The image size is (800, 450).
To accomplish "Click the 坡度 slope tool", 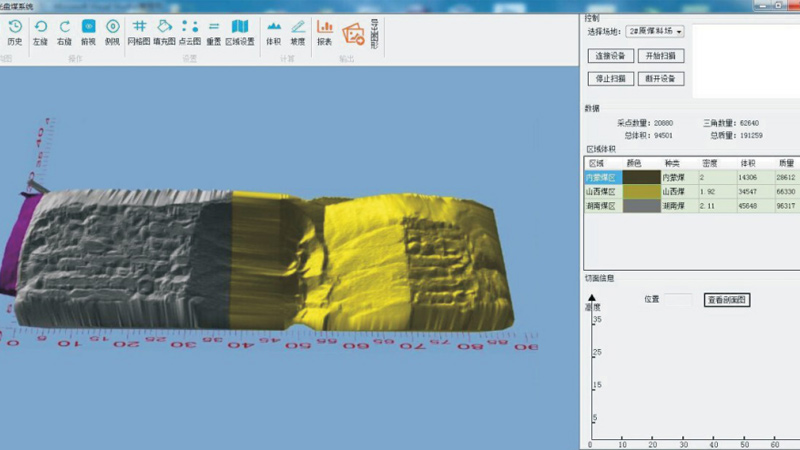I will pyautogui.click(x=298, y=32).
